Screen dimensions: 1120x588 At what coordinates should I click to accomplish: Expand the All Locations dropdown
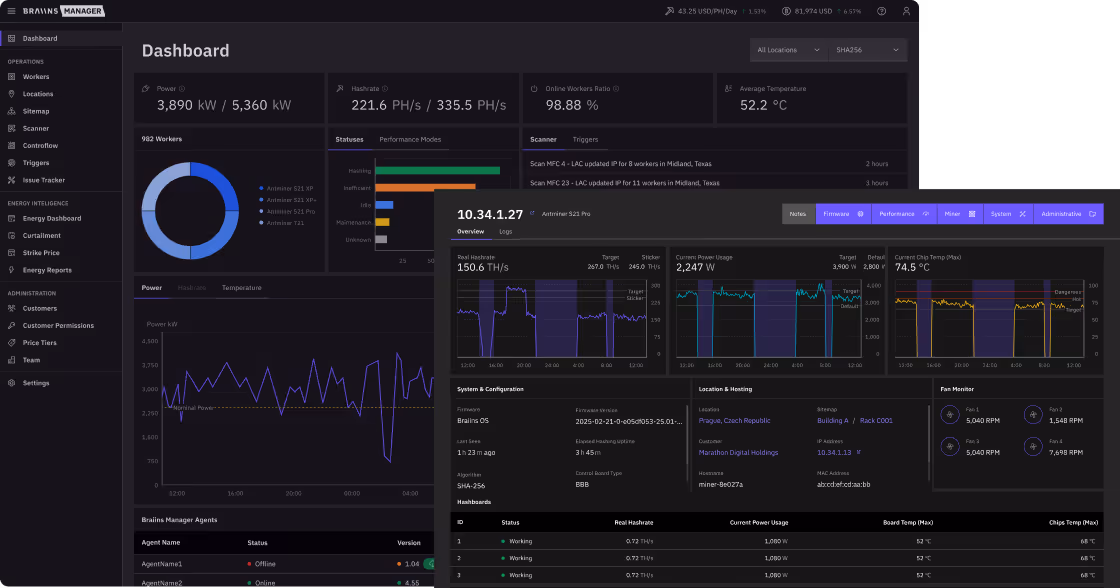click(789, 50)
